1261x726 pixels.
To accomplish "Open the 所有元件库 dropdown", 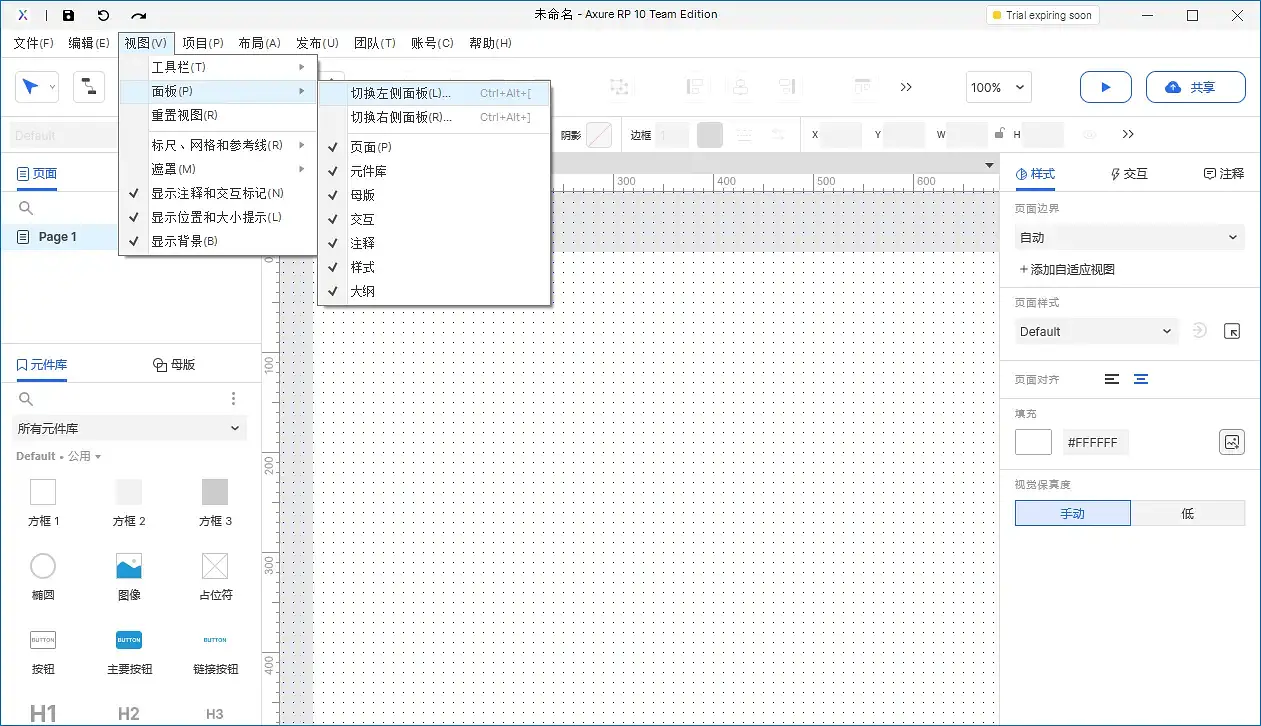I will (x=128, y=428).
